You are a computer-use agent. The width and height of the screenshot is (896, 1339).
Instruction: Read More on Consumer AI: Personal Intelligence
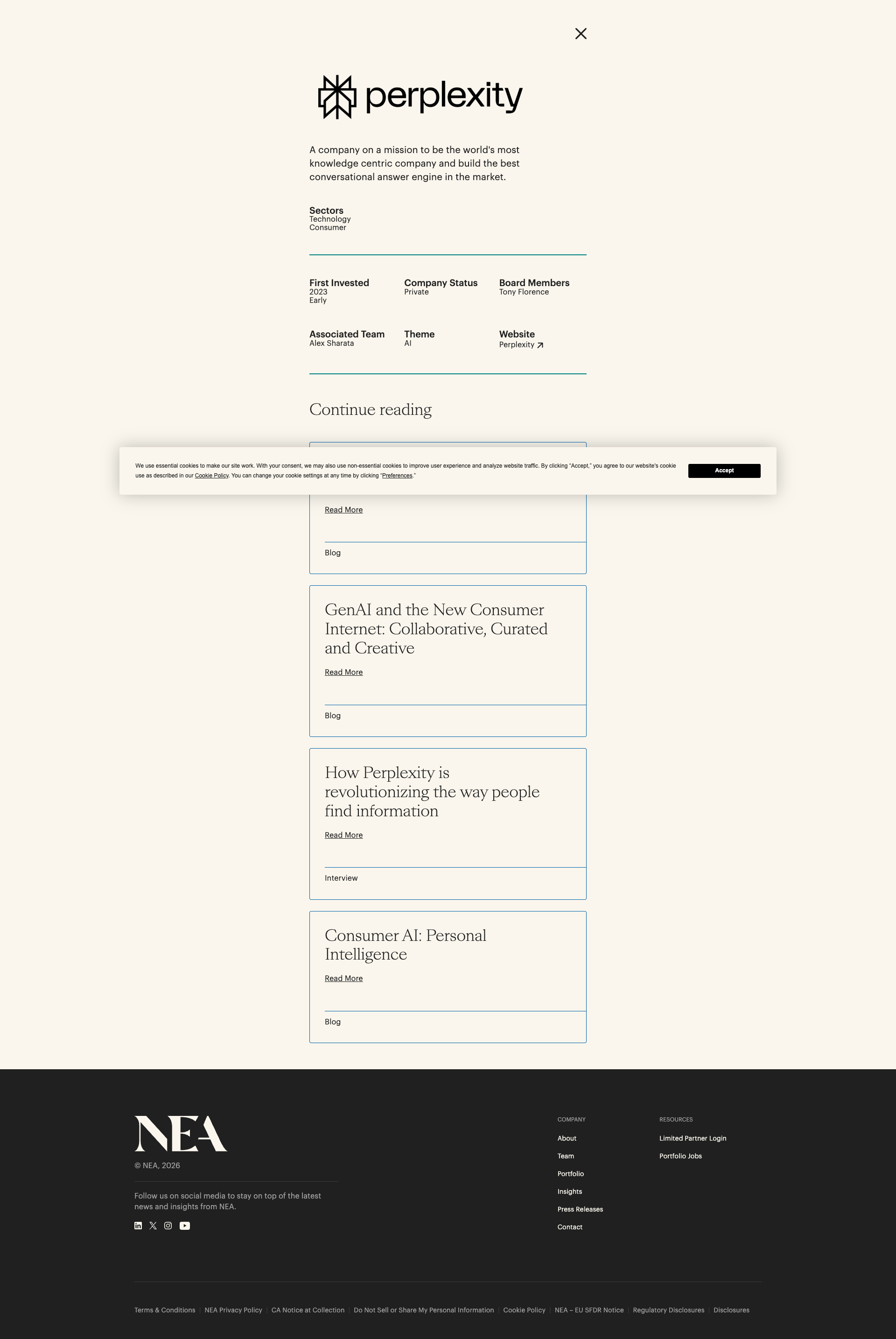[343, 978]
